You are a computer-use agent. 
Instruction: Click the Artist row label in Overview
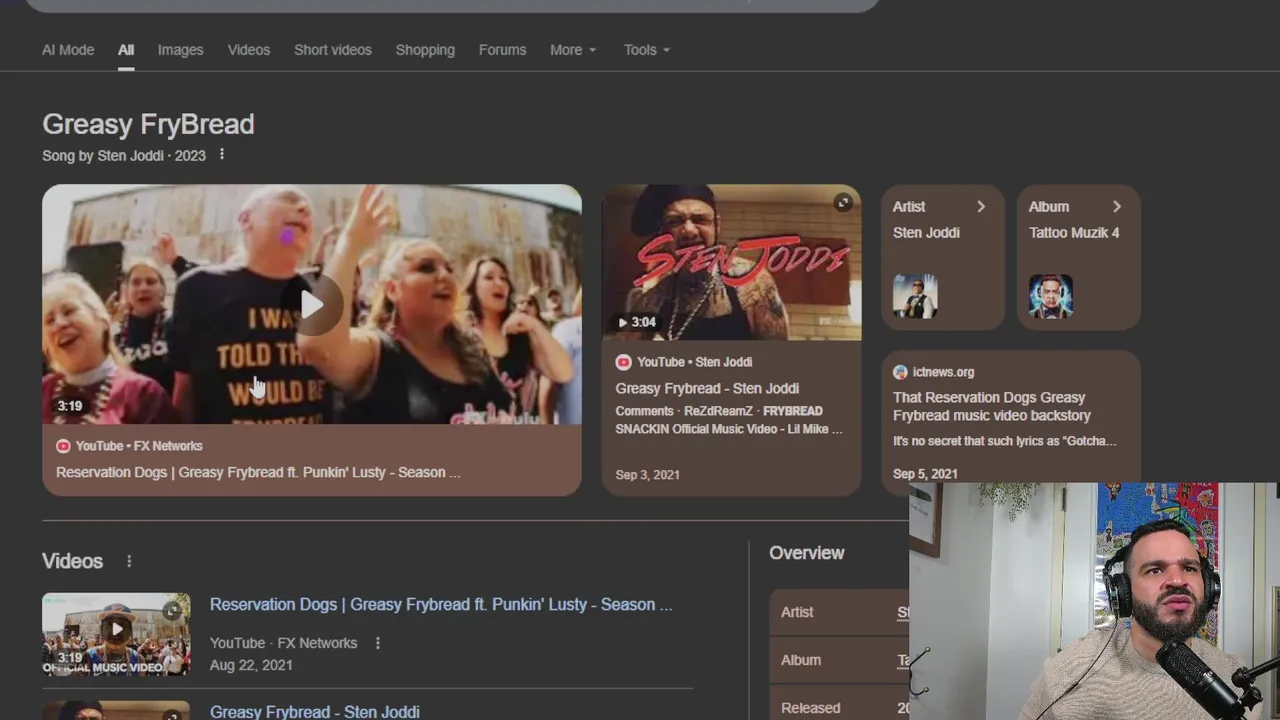click(x=797, y=612)
